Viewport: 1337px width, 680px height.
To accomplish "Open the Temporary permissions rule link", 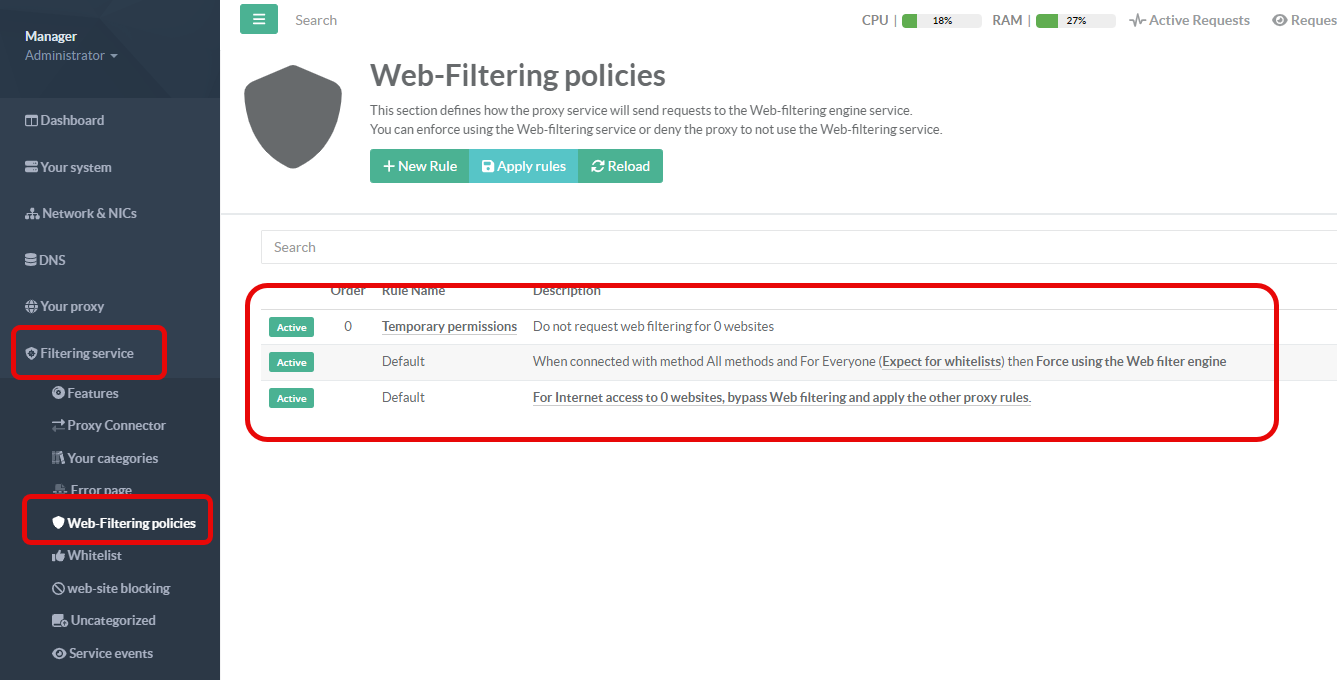I will (x=449, y=326).
